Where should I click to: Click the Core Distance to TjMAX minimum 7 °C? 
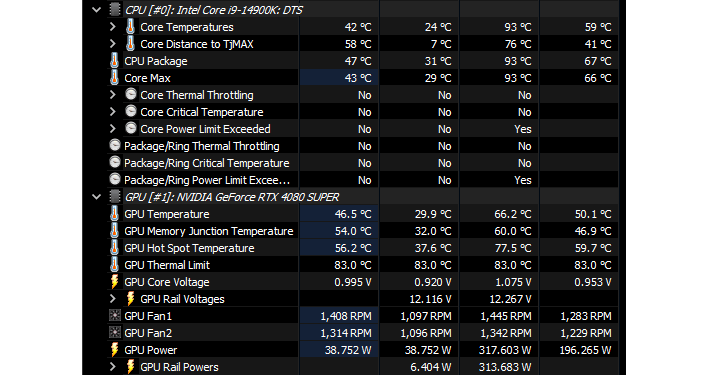pyautogui.click(x=441, y=44)
